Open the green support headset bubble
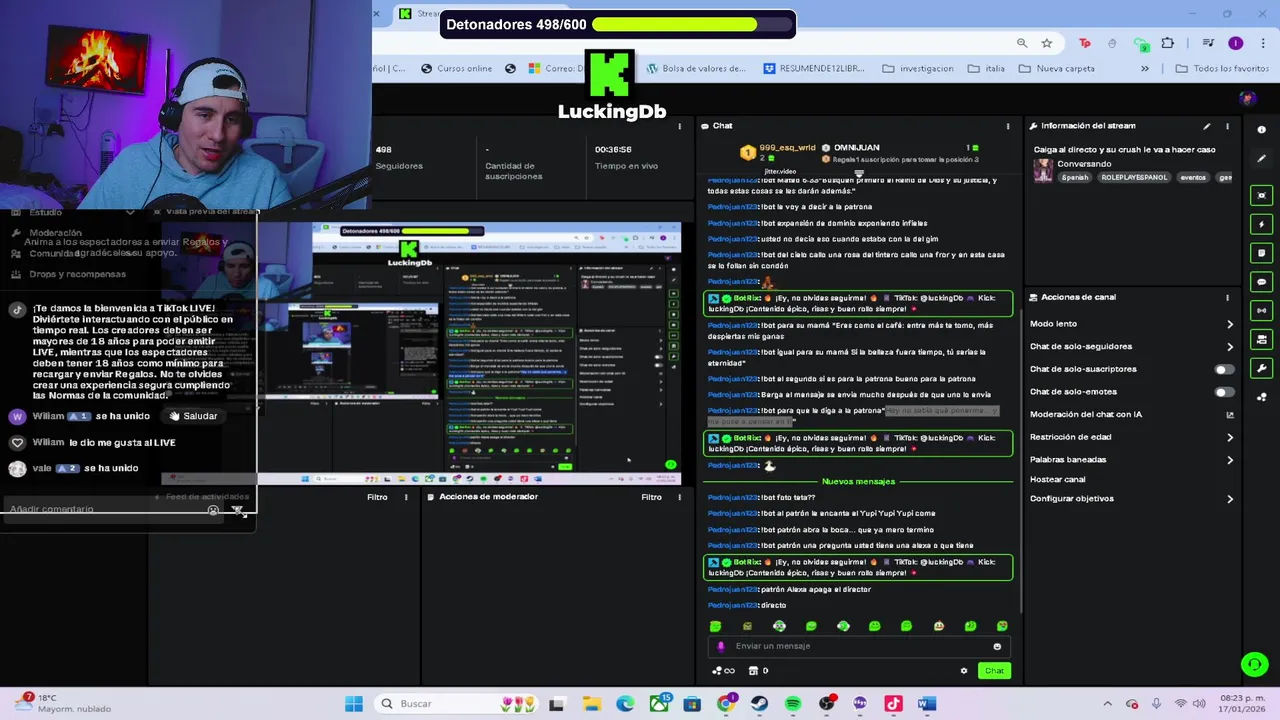This screenshot has height=720, width=1280. [x=1254, y=664]
